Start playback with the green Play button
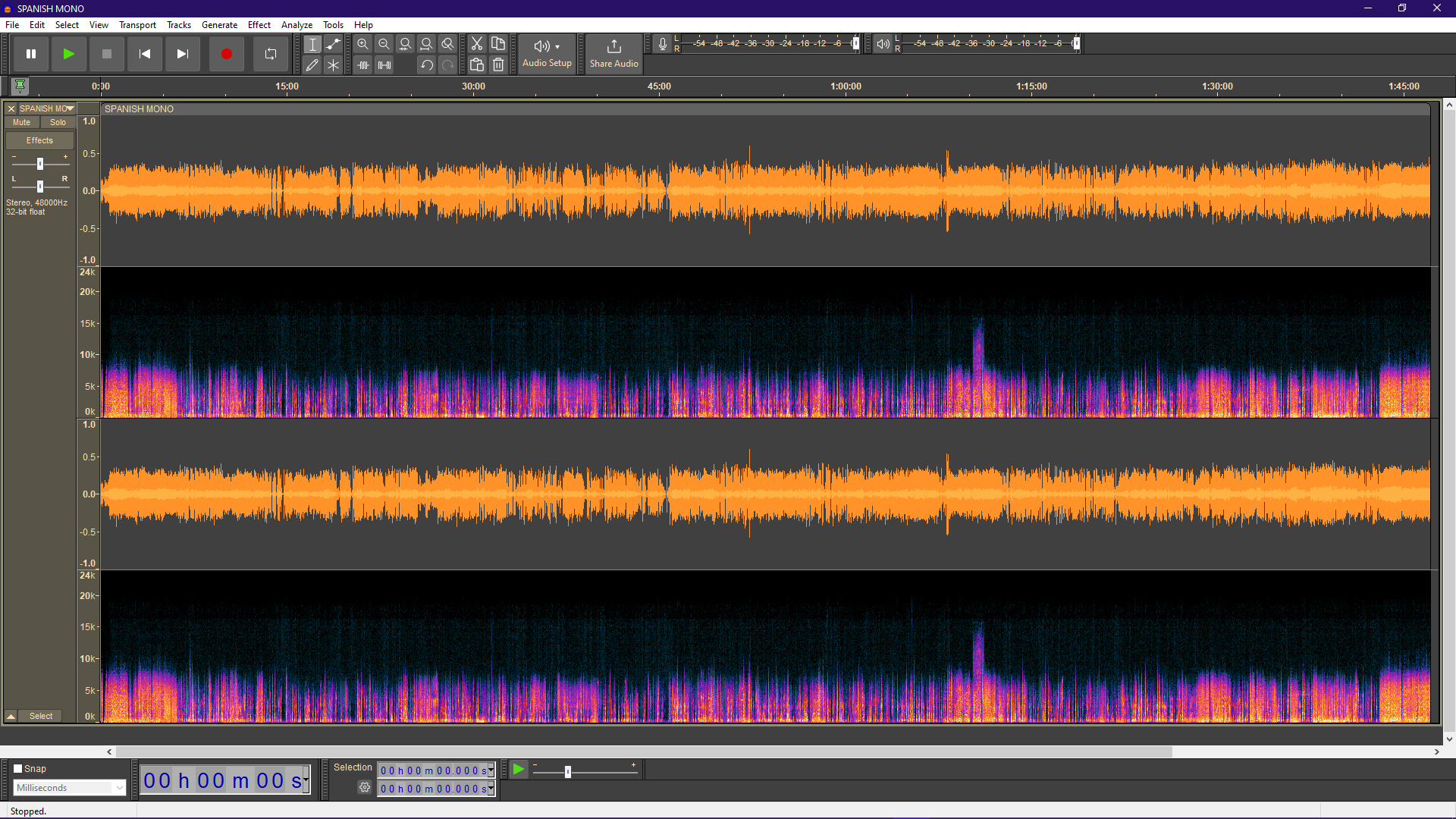1456x819 pixels. point(69,54)
